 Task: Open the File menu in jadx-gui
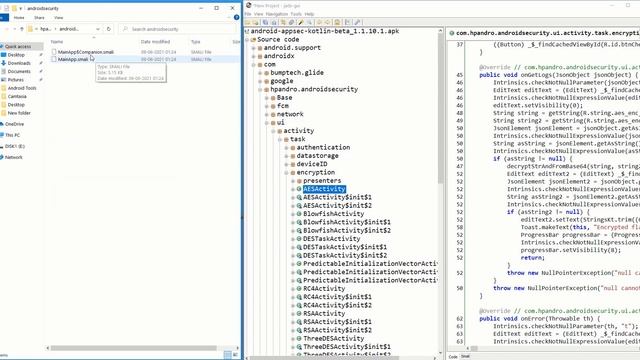(248, 14)
